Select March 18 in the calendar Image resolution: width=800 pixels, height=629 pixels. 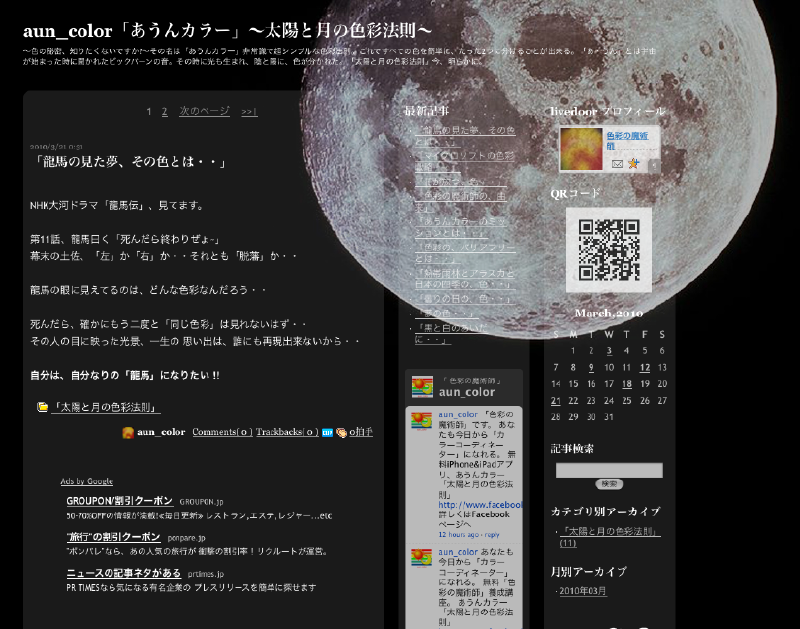(x=626, y=383)
